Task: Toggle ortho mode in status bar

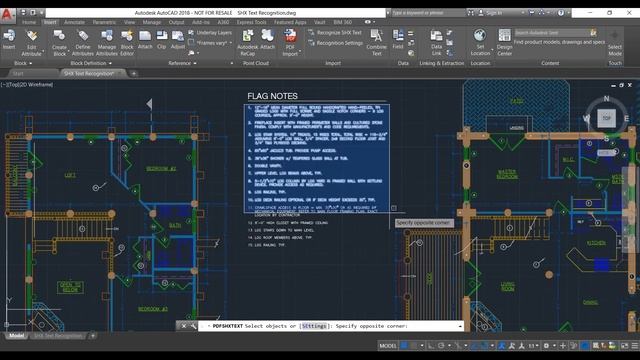Action: [431, 346]
